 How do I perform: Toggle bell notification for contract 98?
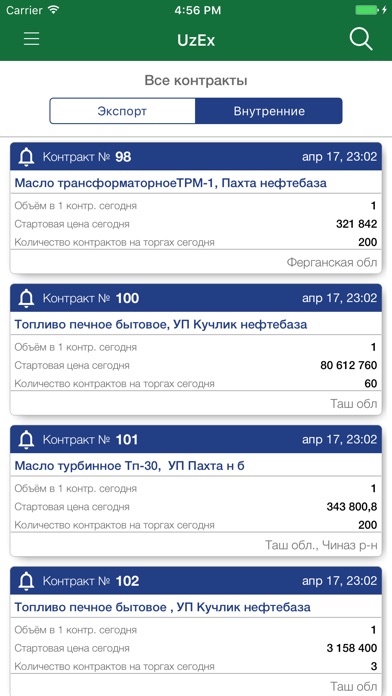coord(27,157)
